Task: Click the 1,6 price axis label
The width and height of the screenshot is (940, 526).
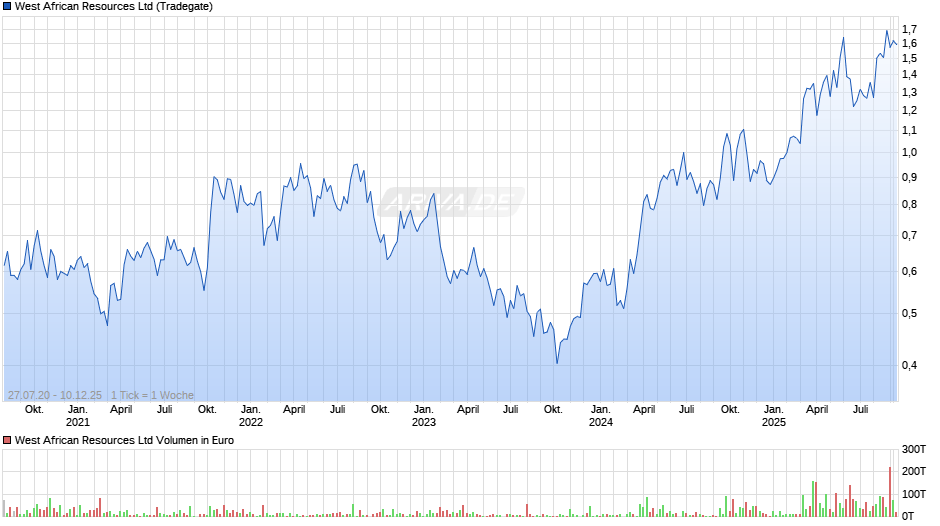Action: [x=909, y=43]
